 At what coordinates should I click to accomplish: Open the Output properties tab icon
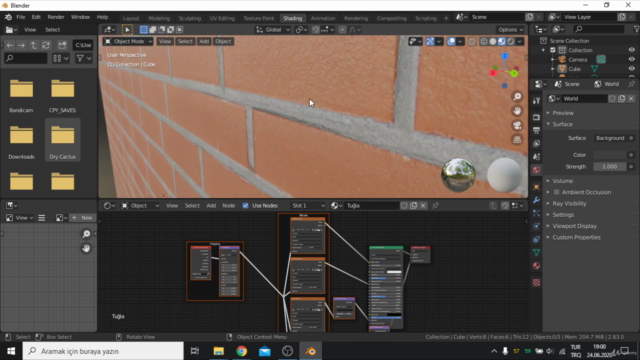click(x=536, y=130)
